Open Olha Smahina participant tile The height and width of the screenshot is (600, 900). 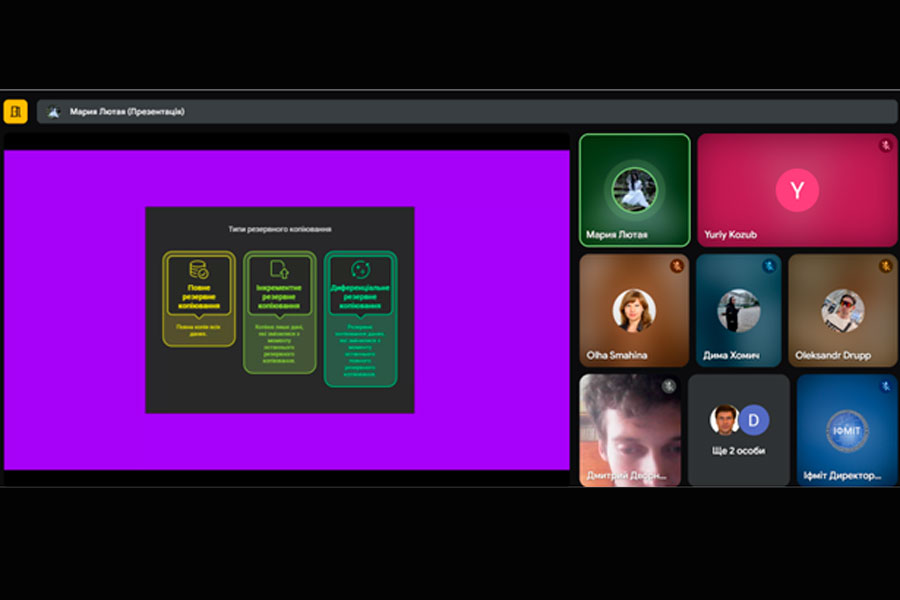click(634, 310)
